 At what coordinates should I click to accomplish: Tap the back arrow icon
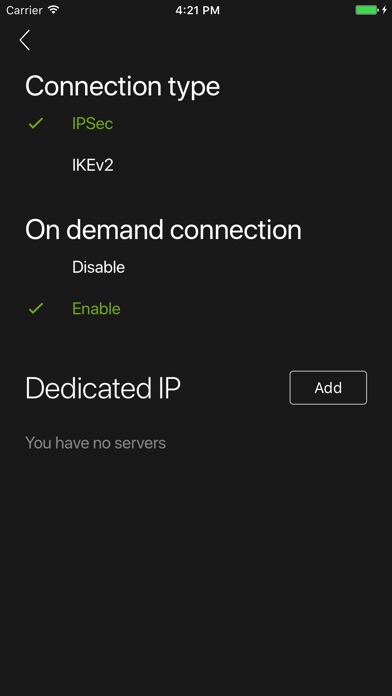[25, 40]
